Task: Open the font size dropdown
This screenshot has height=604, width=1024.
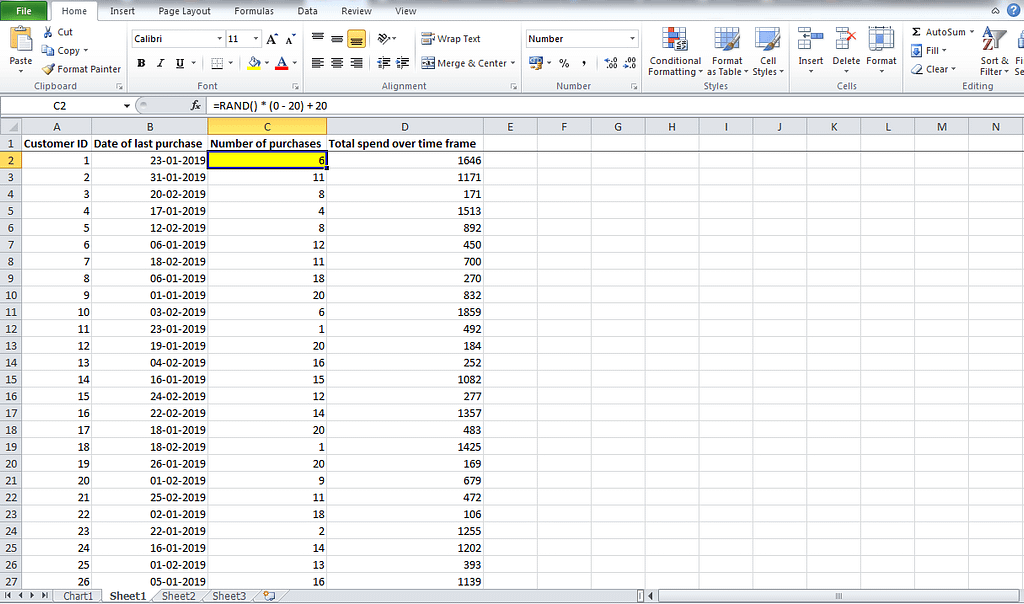Action: point(256,39)
